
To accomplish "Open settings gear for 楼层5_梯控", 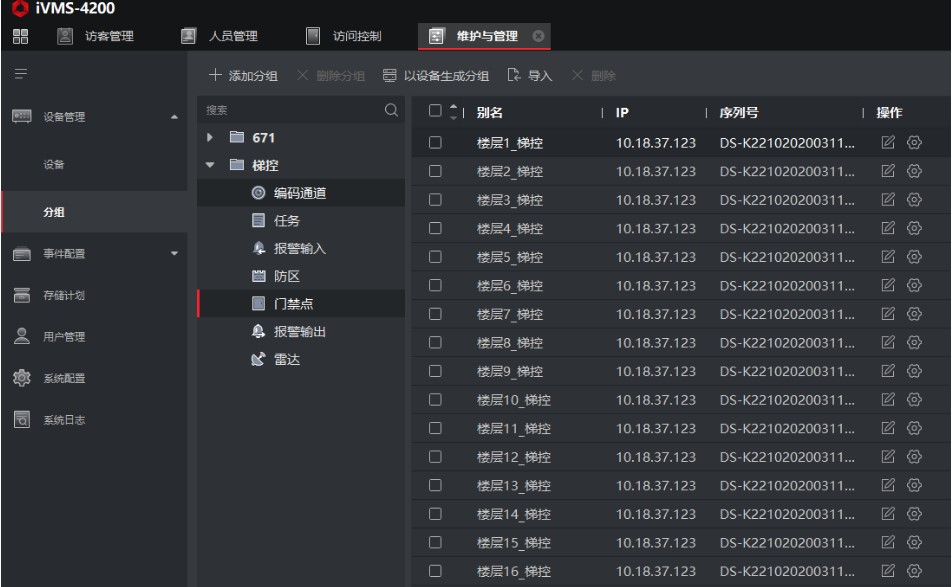I will tap(914, 257).
